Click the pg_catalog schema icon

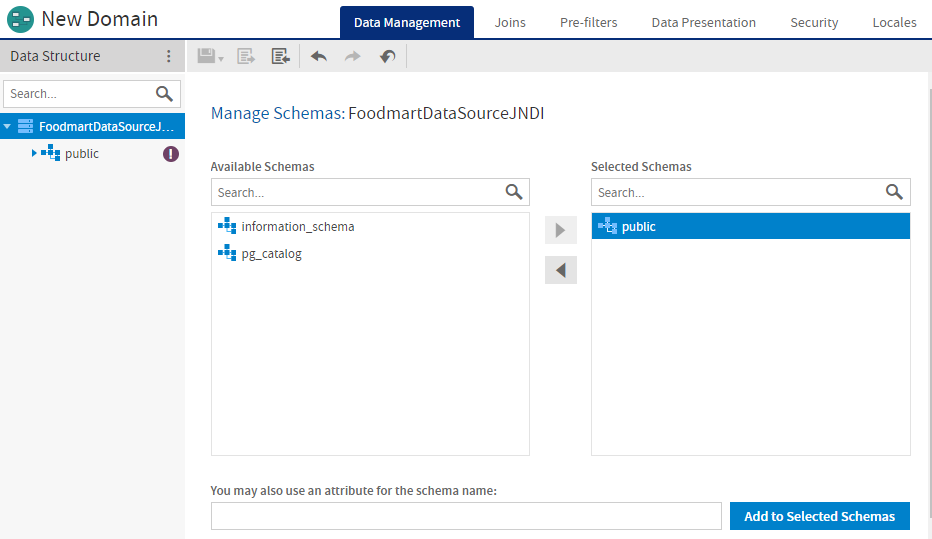tap(227, 253)
